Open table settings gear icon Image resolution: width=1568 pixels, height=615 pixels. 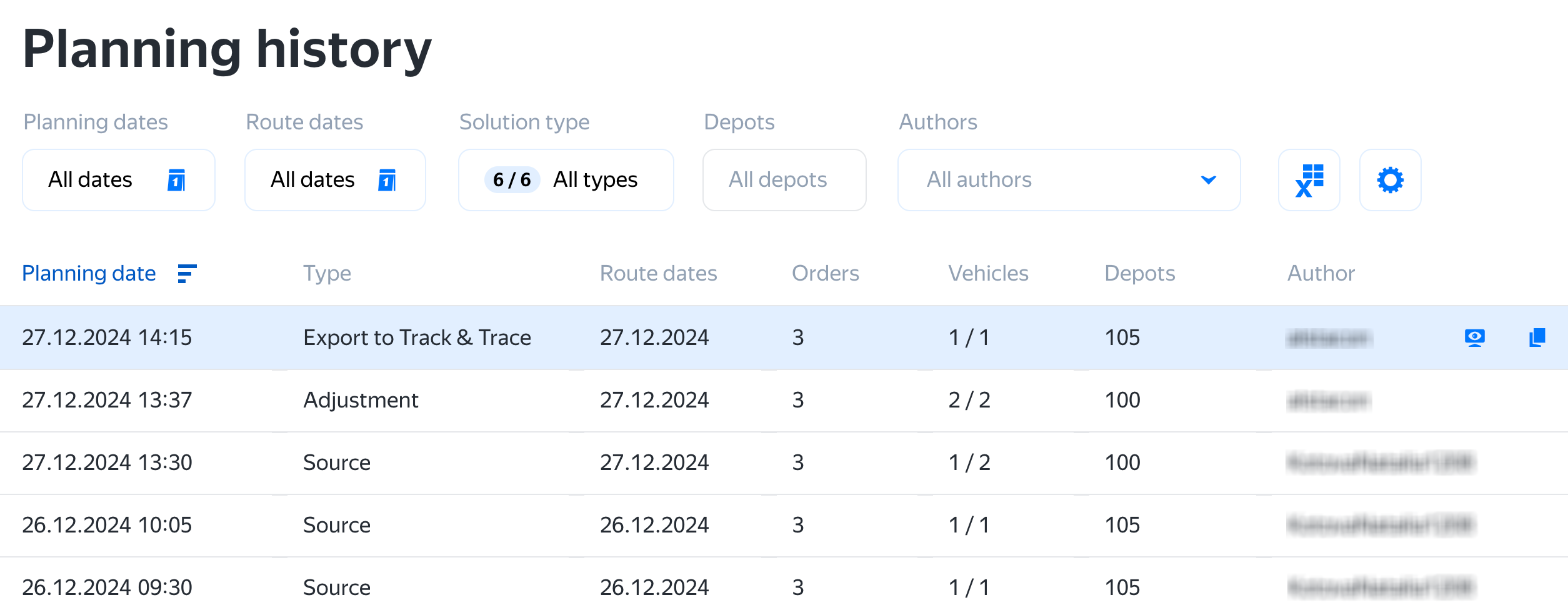point(1390,180)
